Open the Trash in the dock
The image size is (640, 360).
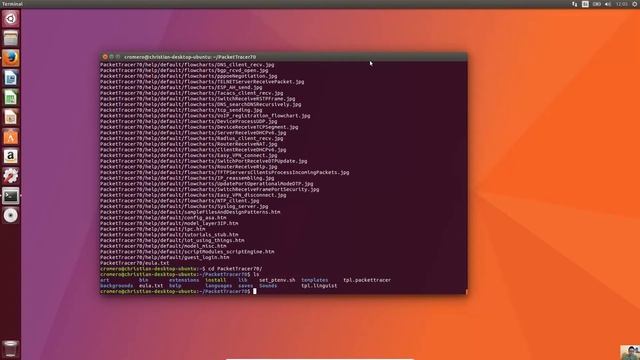[x=11, y=349]
